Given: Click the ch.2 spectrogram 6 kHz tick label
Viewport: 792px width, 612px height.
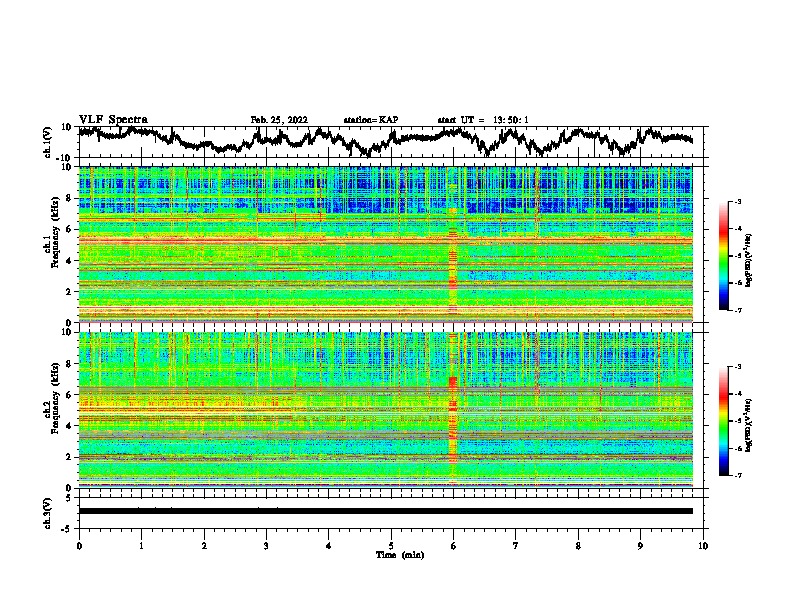Looking at the screenshot, I should click(70, 394).
